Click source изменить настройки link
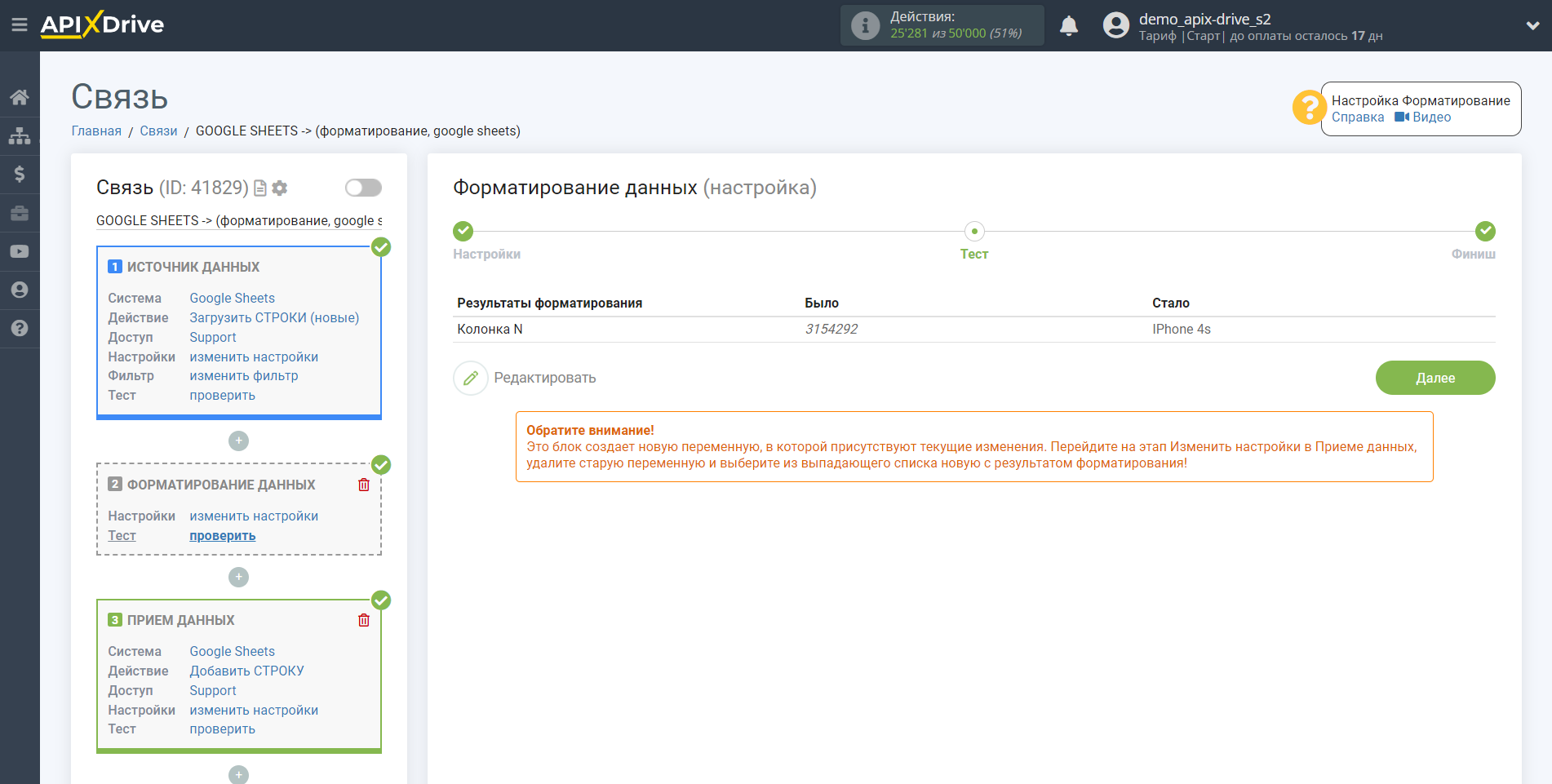This screenshot has width=1552, height=784. pos(254,357)
